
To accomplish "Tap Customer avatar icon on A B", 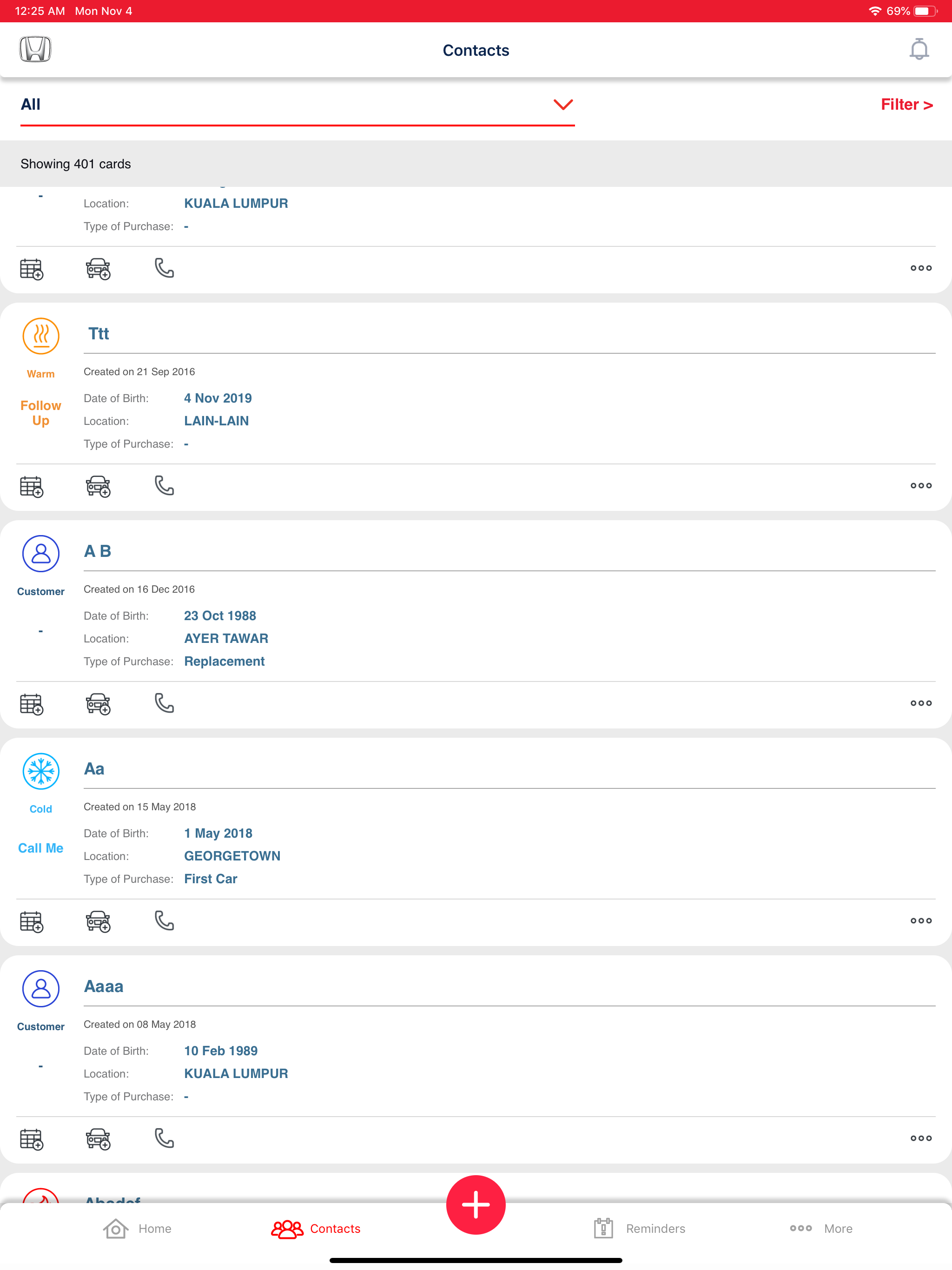I will pyautogui.click(x=41, y=554).
